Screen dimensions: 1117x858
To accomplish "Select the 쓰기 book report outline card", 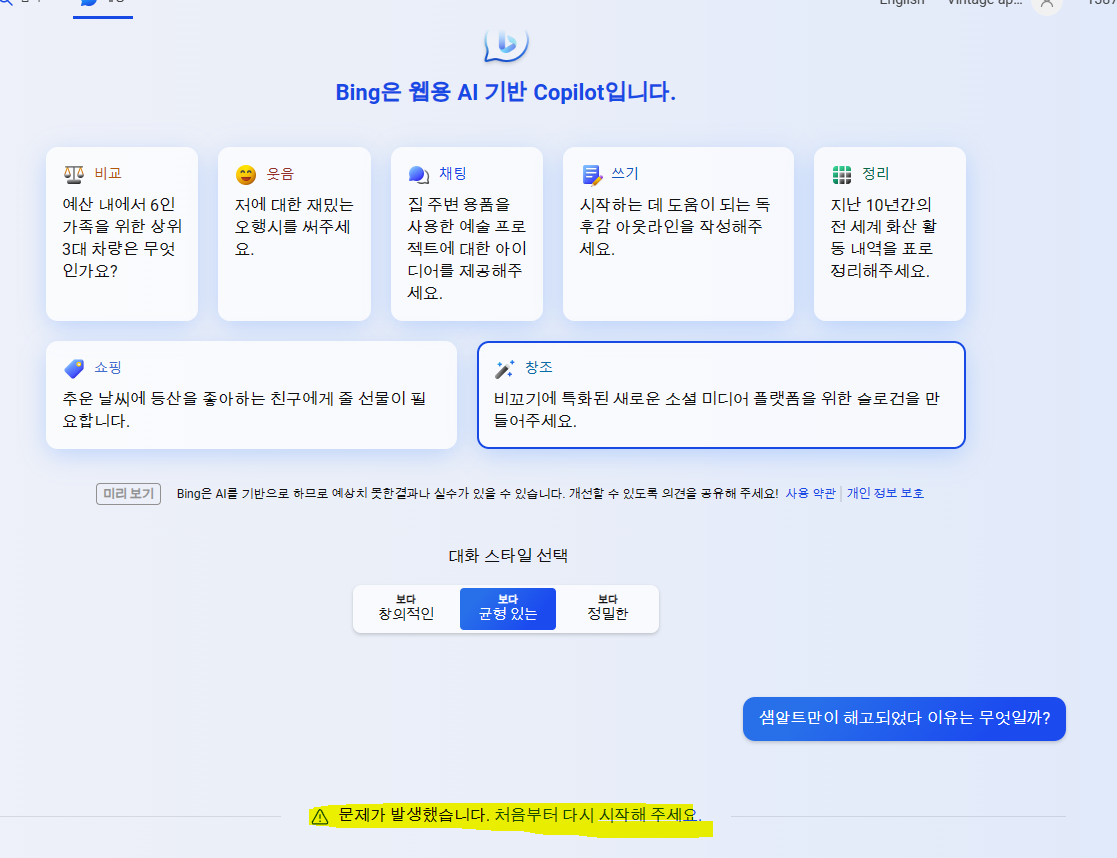I will (x=678, y=234).
